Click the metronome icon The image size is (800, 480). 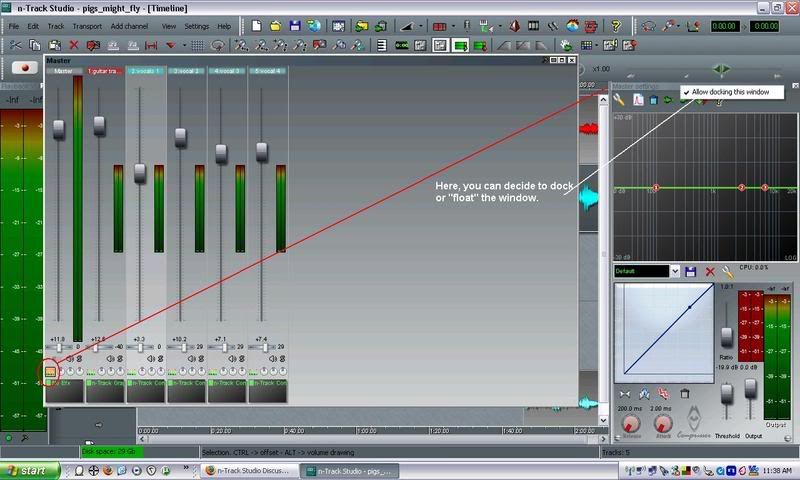pos(514,26)
